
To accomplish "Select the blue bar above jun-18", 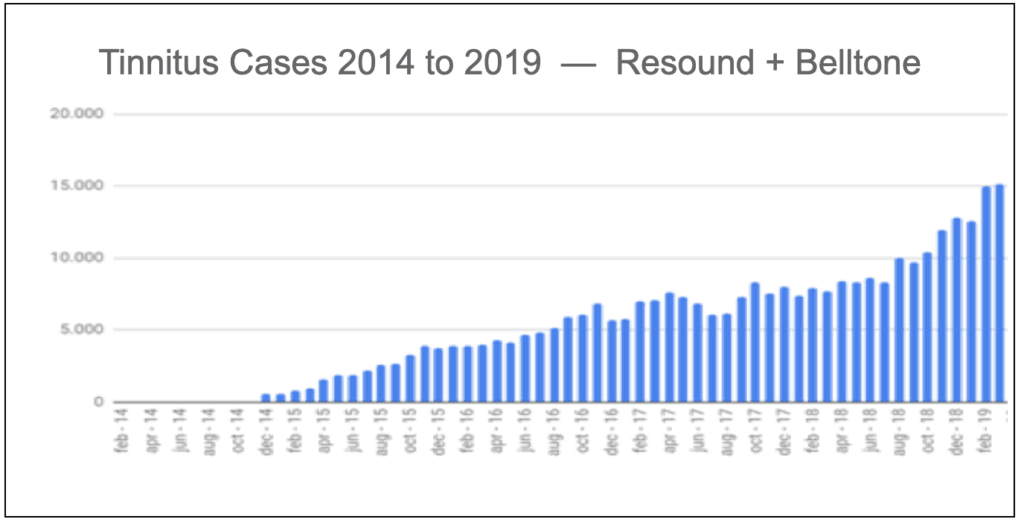I will [870, 340].
